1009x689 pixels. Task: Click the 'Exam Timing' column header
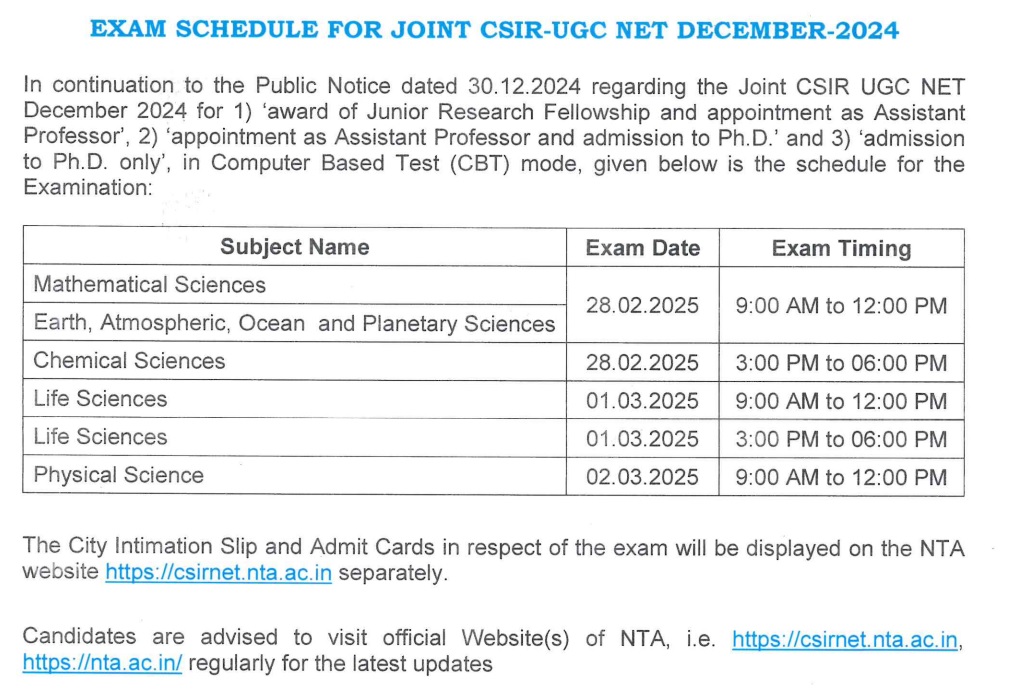840,249
